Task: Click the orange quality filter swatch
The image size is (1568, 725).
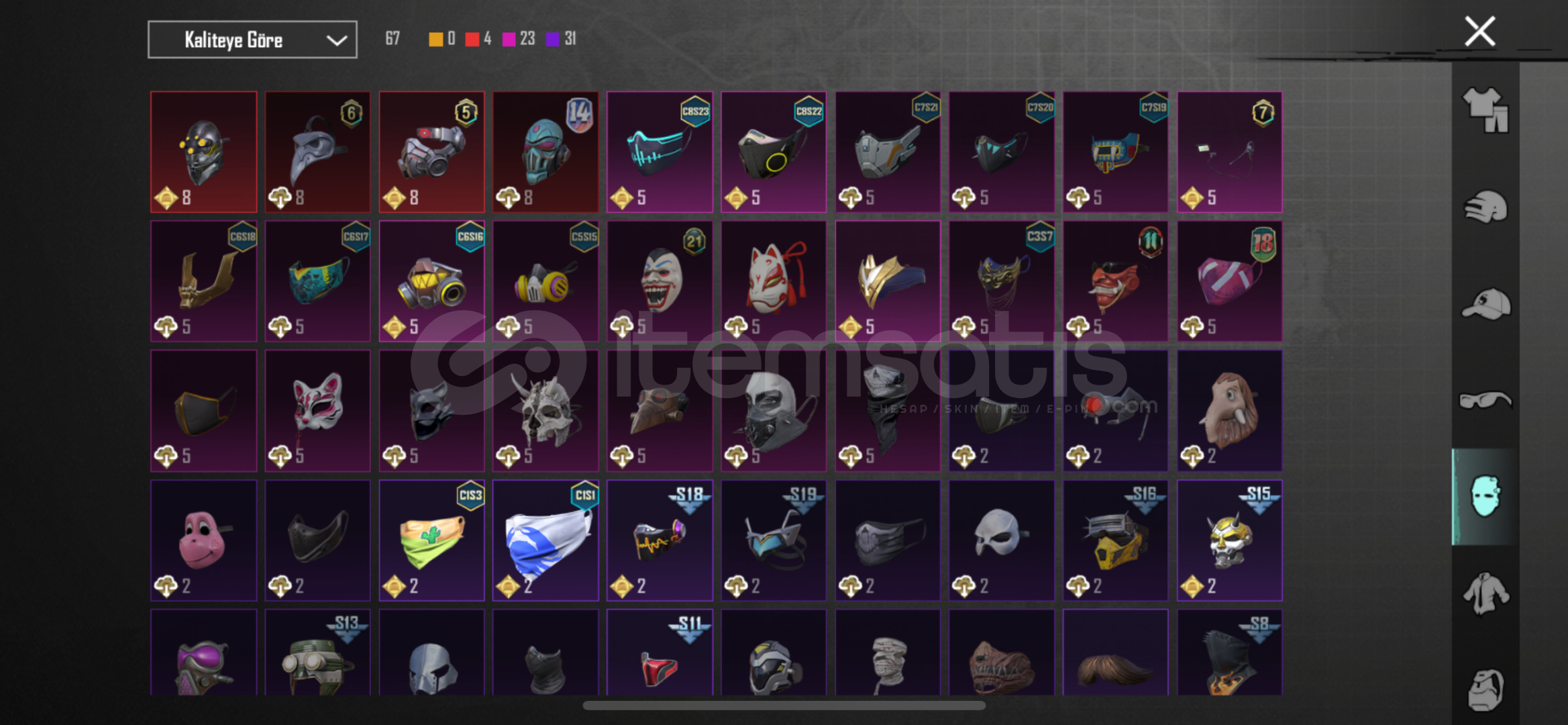Action: click(436, 40)
